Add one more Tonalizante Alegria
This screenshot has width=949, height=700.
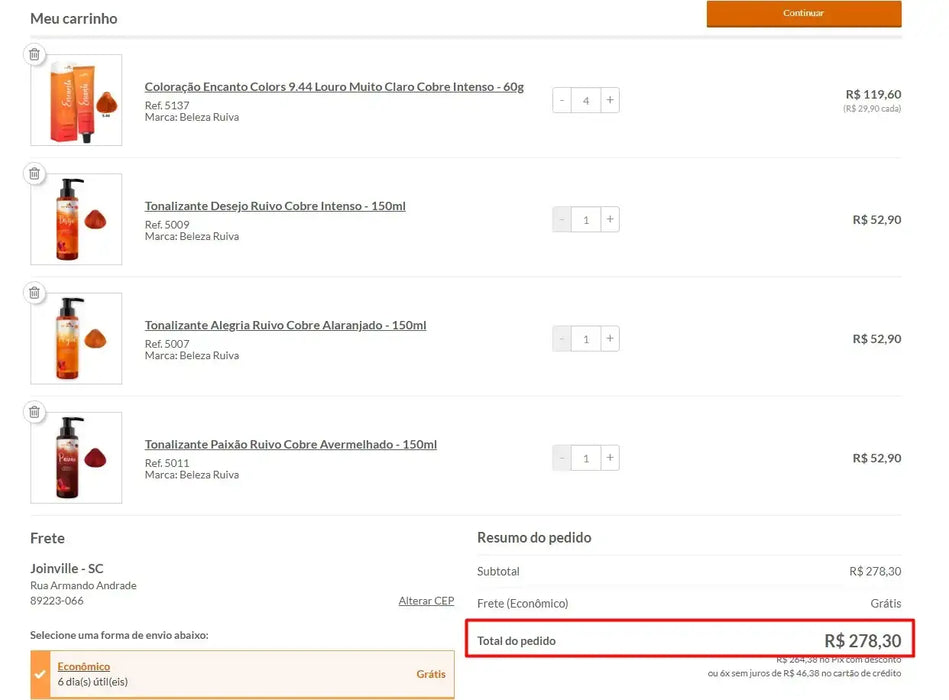[x=610, y=338]
